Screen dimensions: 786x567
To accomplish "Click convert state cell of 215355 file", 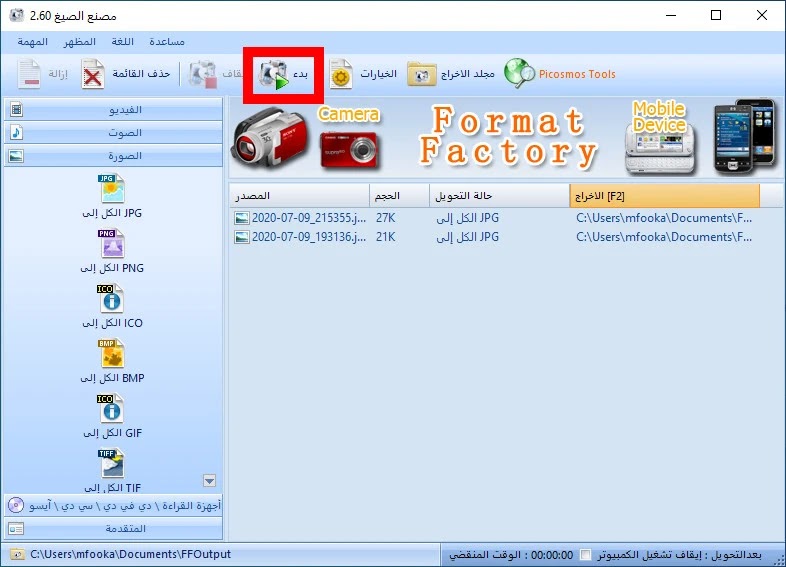I will (467, 218).
